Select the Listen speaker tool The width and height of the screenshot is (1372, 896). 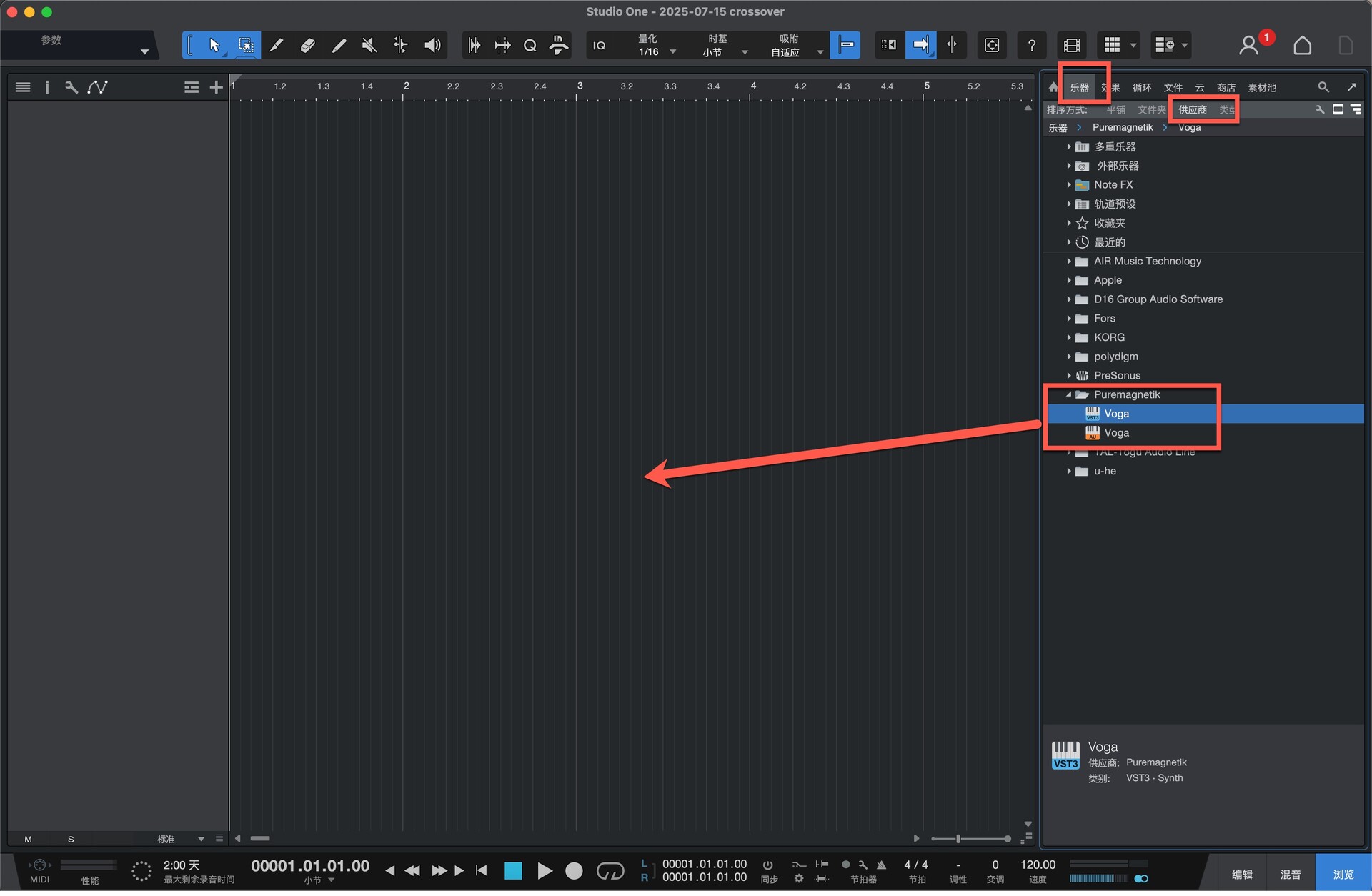click(432, 46)
